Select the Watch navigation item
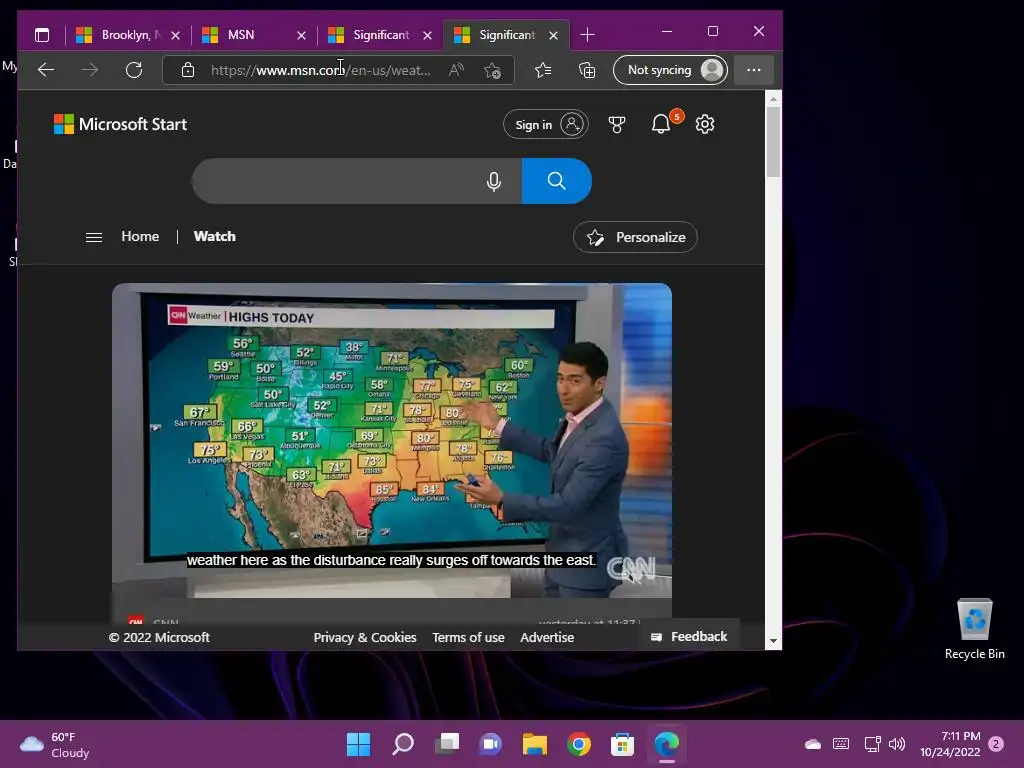The image size is (1024, 768). pyautogui.click(x=214, y=236)
